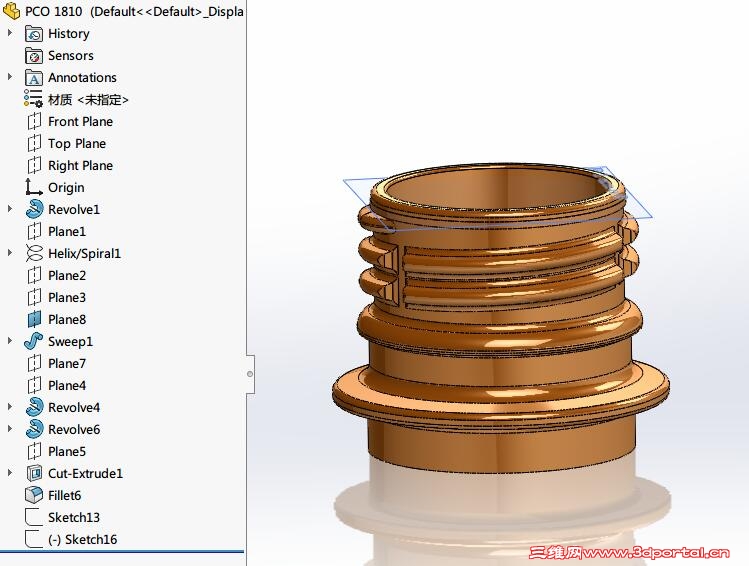The height and width of the screenshot is (566, 749).
Task: Click the bottle neck model in viewport
Action: coord(501,319)
